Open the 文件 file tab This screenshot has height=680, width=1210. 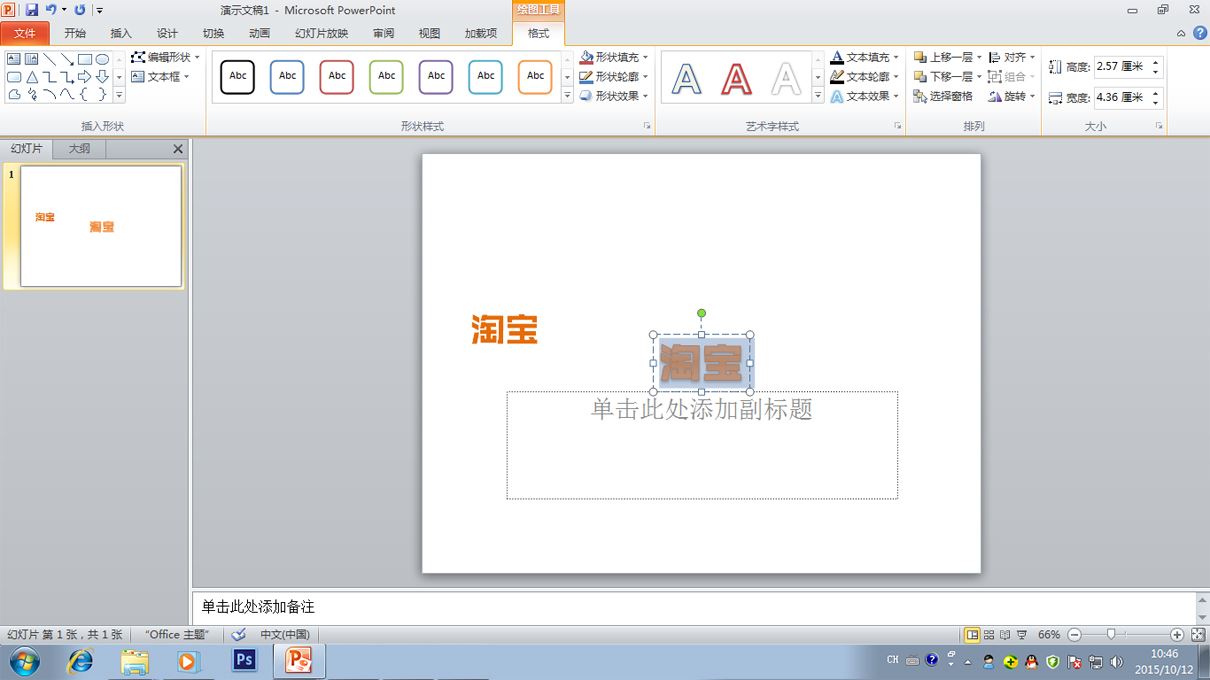coord(24,33)
